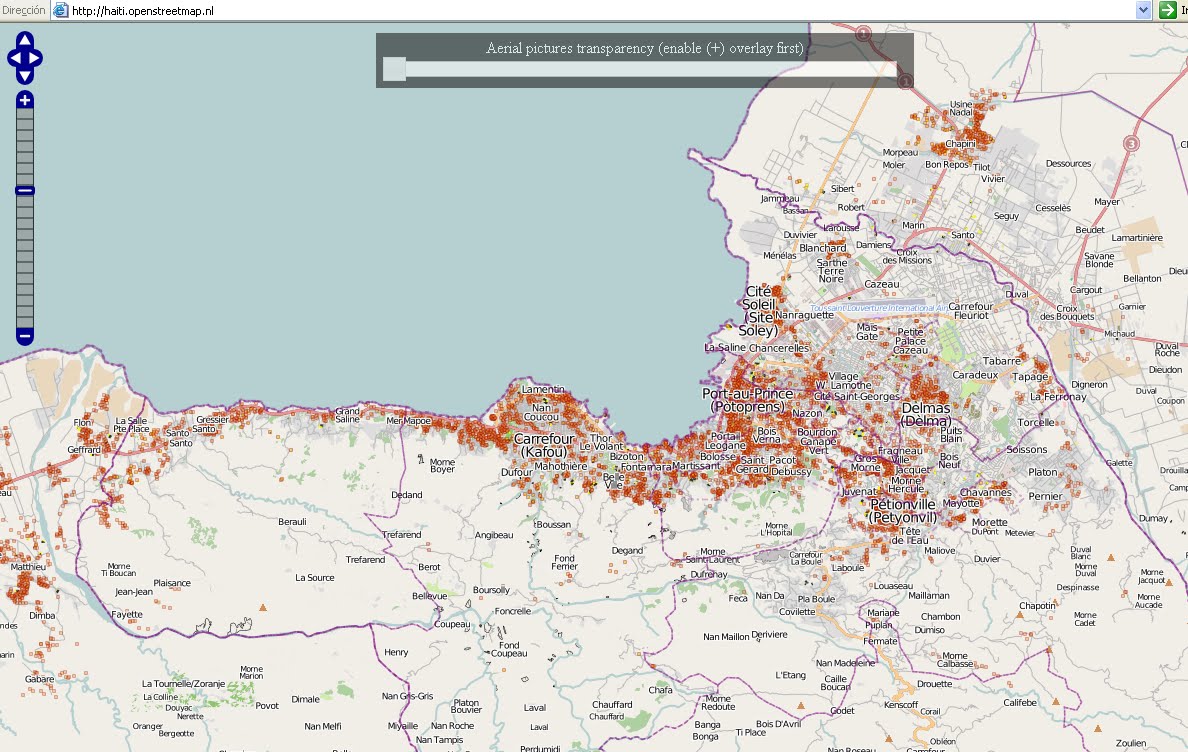Click the La Saline map label
The height and width of the screenshot is (752, 1188).
(x=724, y=348)
